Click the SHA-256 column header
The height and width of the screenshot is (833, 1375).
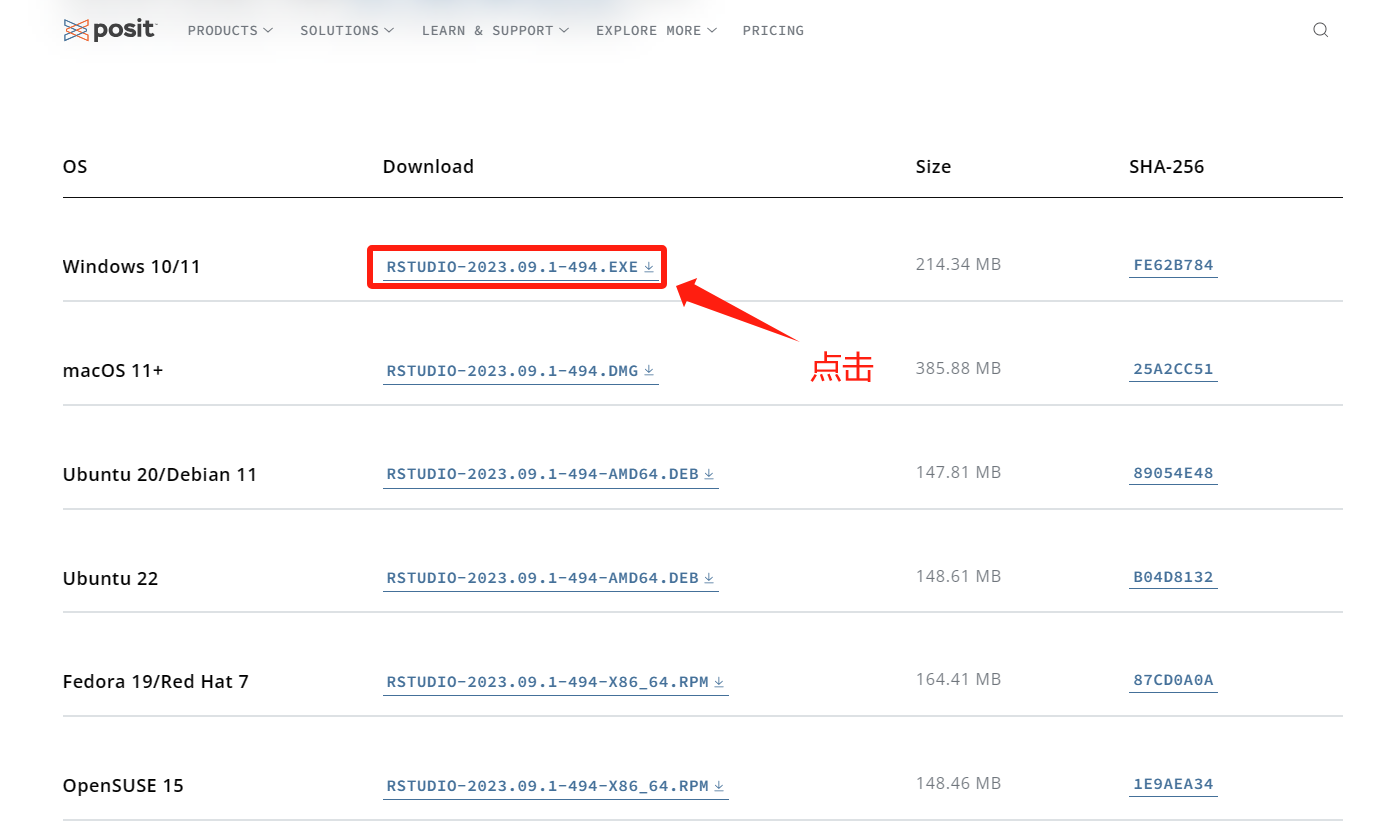1166,166
